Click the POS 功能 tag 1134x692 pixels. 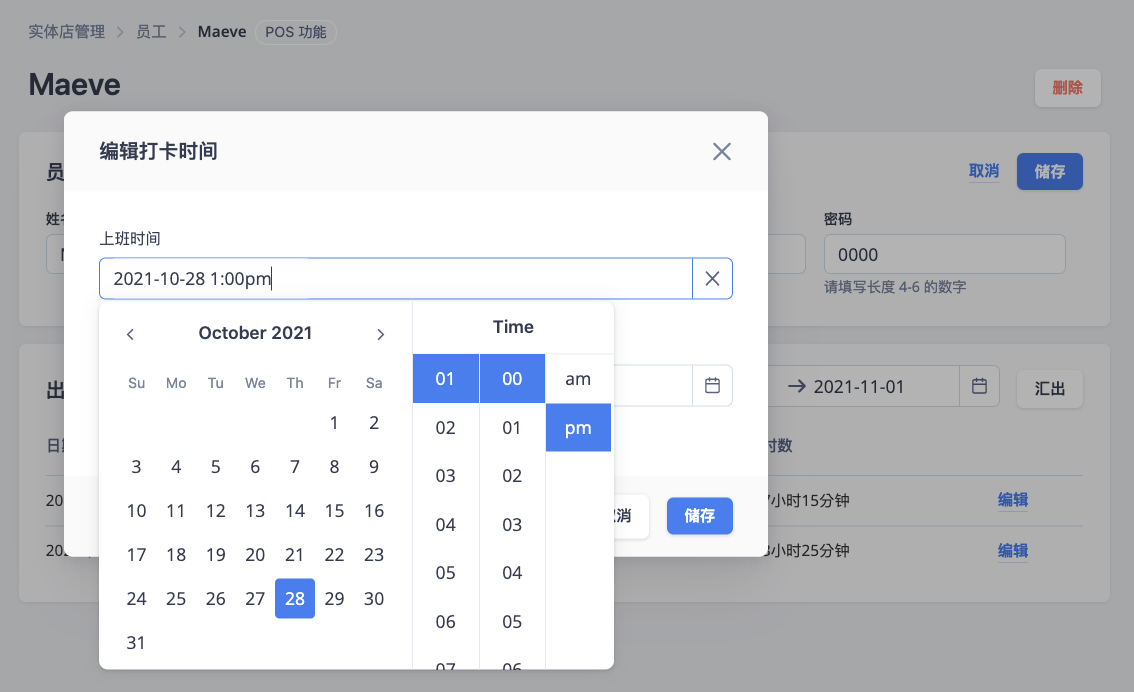(295, 32)
